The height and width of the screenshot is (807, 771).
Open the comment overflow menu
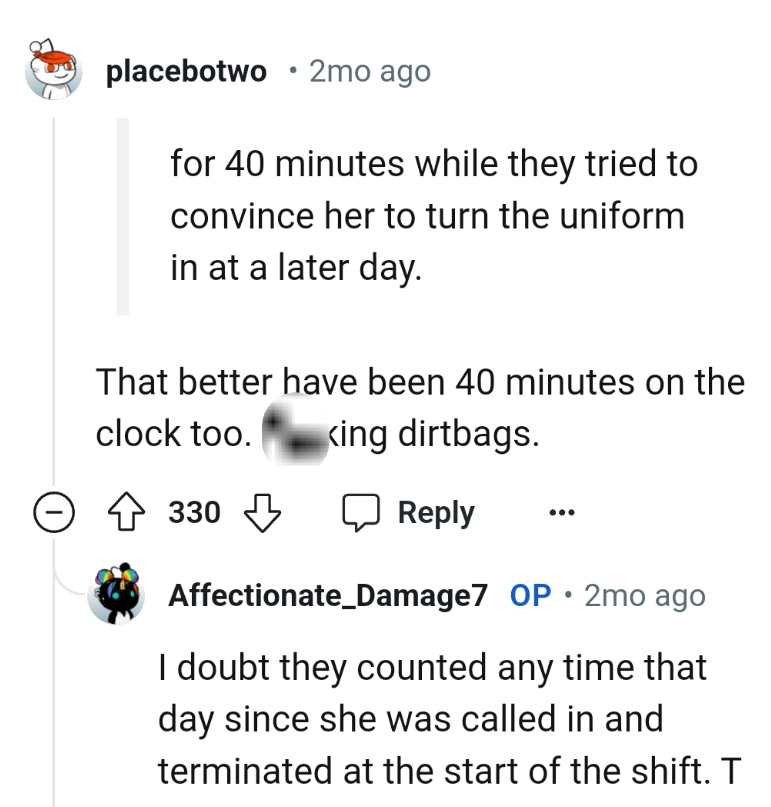563,512
